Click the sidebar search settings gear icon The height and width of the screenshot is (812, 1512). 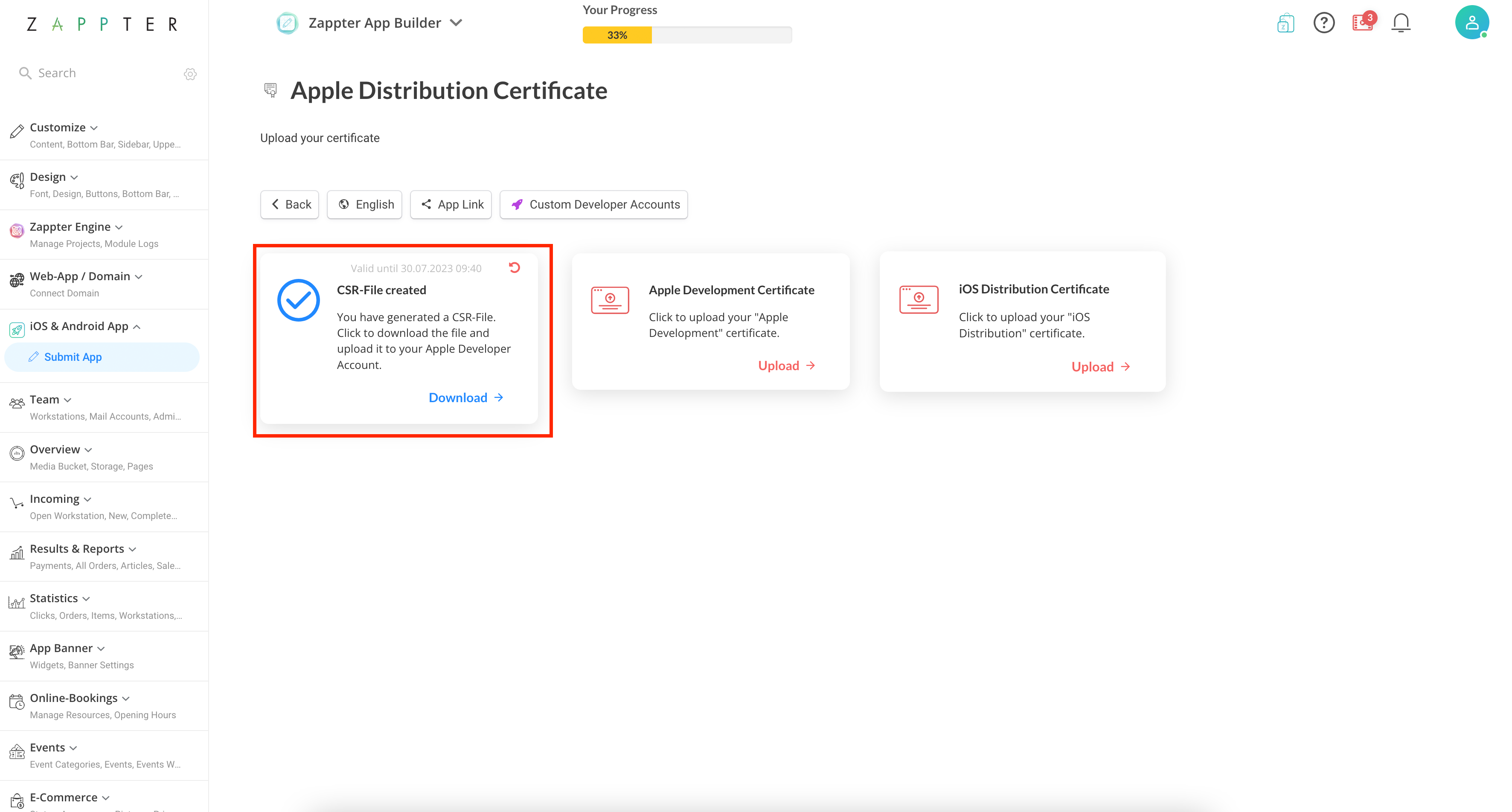pyautogui.click(x=190, y=74)
